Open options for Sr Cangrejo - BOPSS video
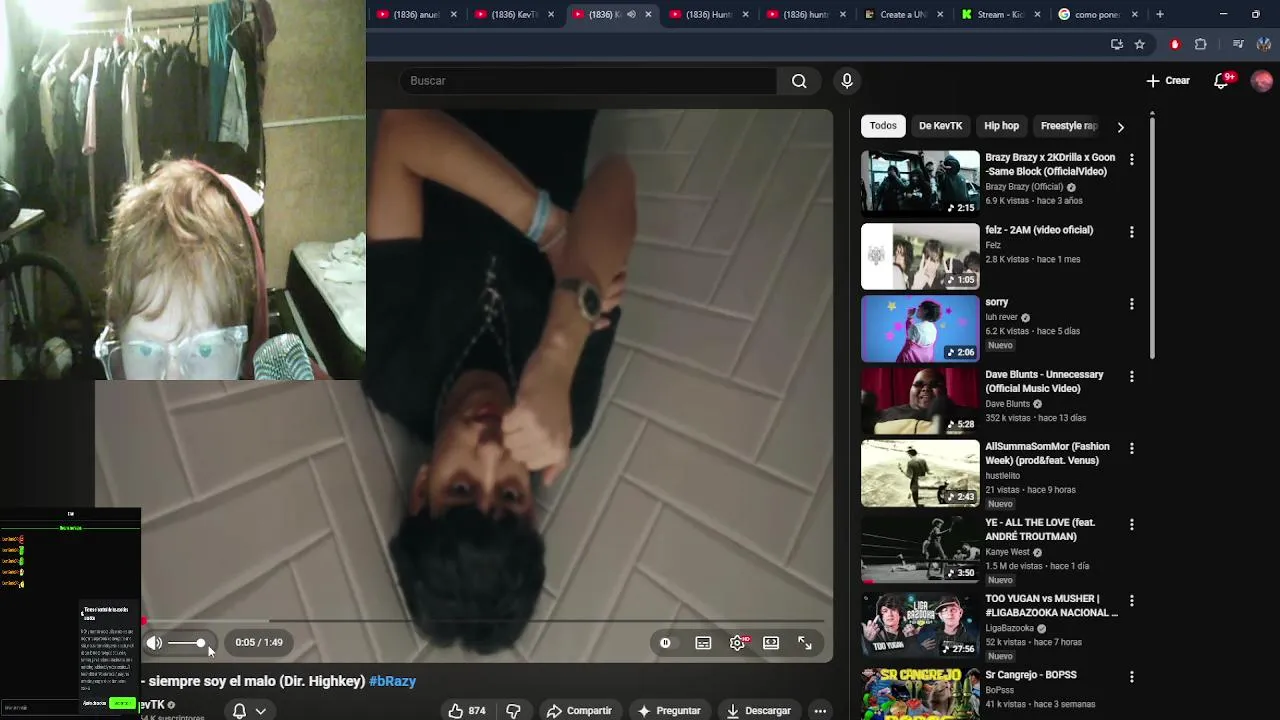The width and height of the screenshot is (1280, 720). (1131, 677)
